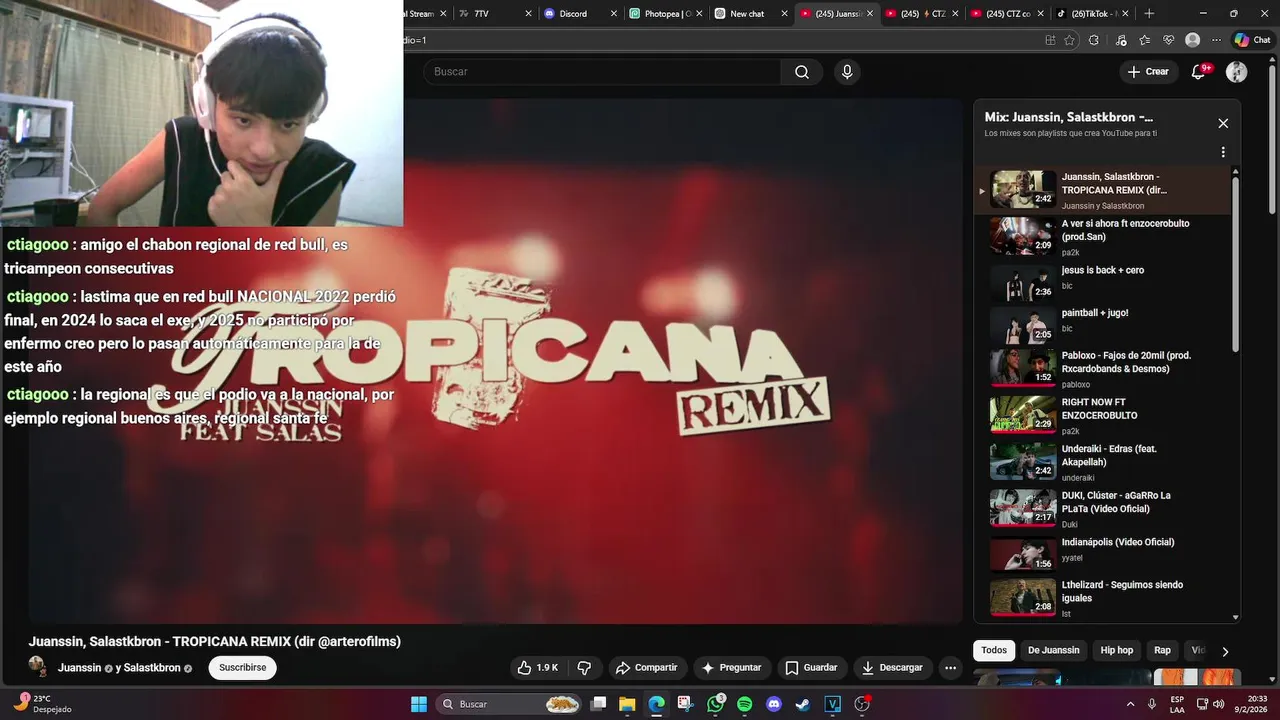Viewport: 1280px width, 720px height.
Task: Open Steam from taskbar
Action: [x=802, y=704]
